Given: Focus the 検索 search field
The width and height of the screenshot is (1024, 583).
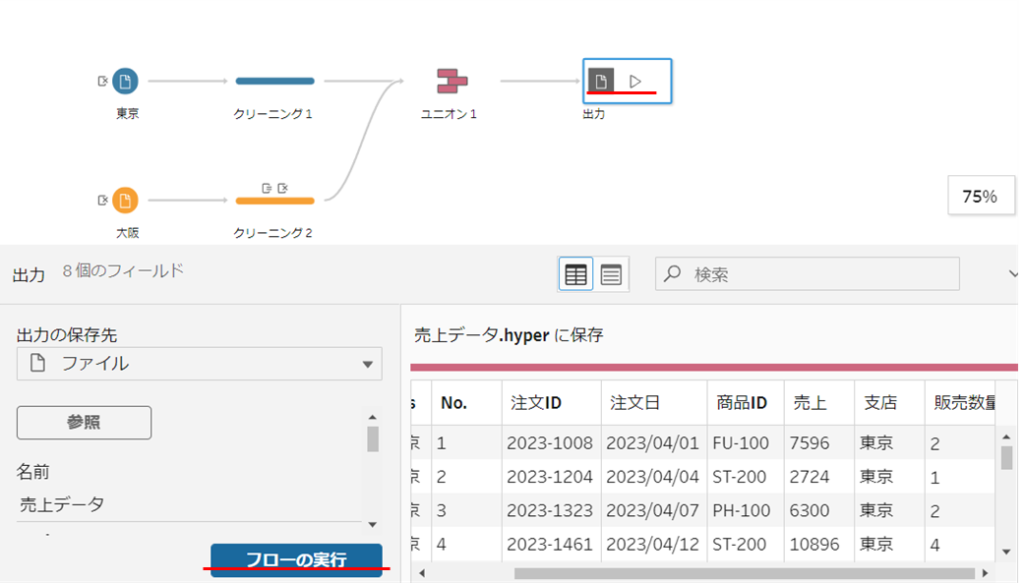Looking at the screenshot, I should (x=807, y=274).
